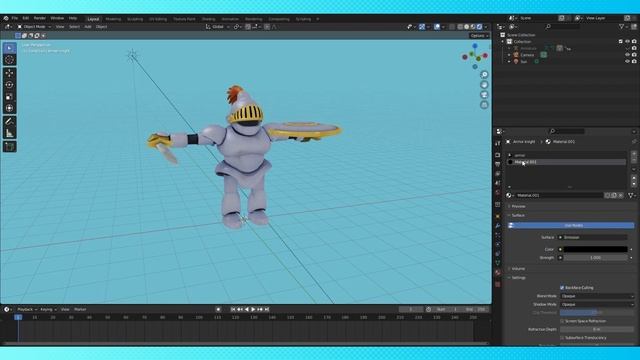Click the Refraction Depth field
The height and width of the screenshot is (360, 640).
597,329
